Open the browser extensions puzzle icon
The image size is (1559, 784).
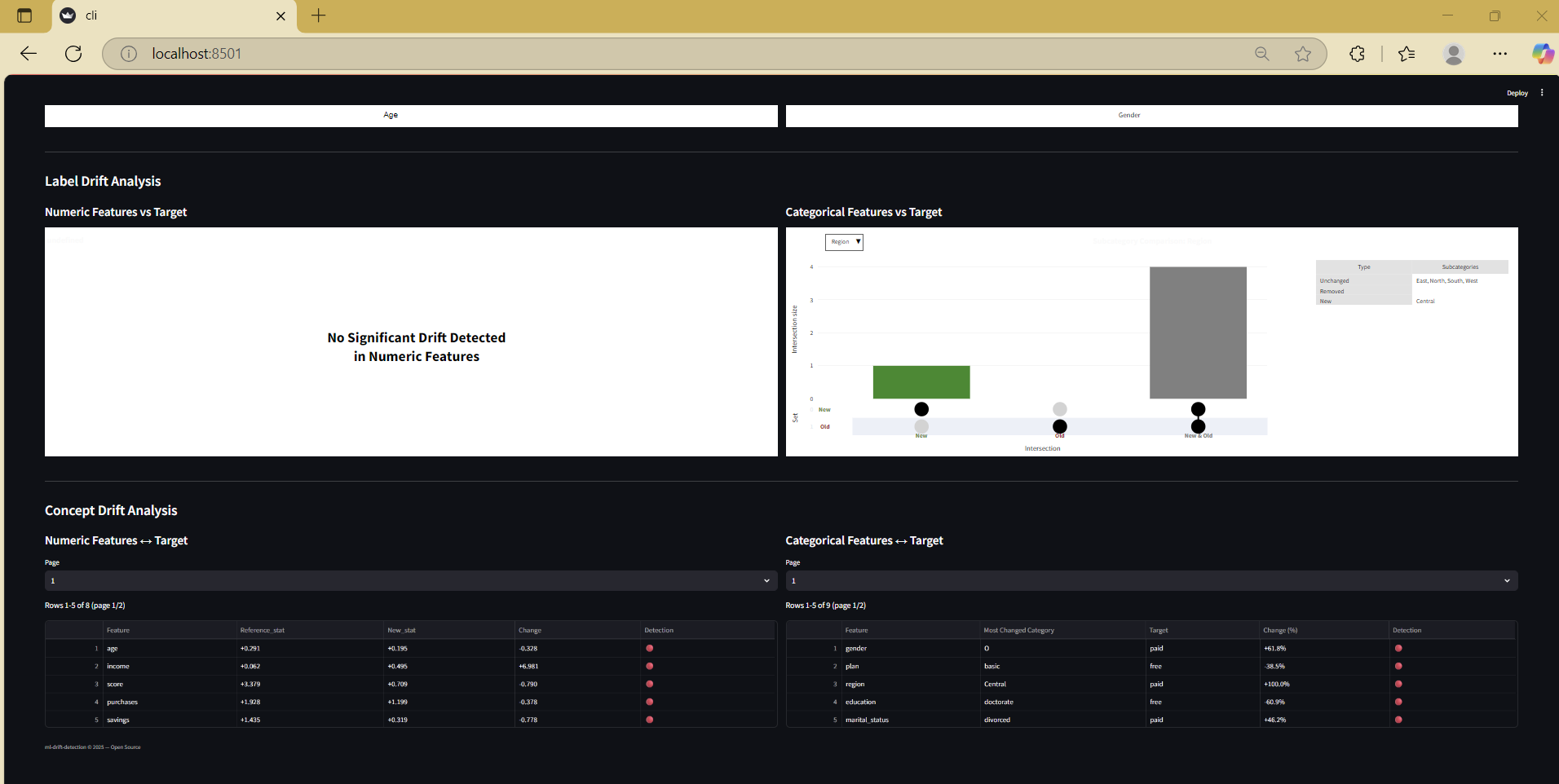coord(1357,54)
